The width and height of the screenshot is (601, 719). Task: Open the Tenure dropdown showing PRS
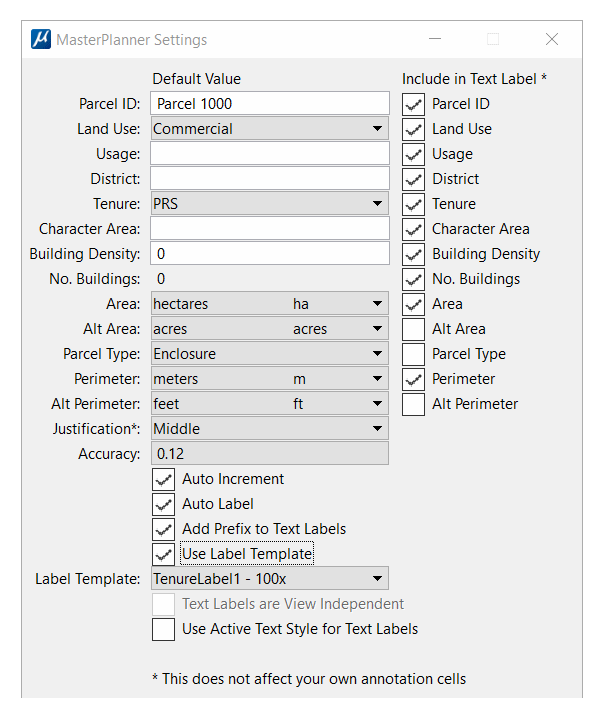tap(270, 204)
